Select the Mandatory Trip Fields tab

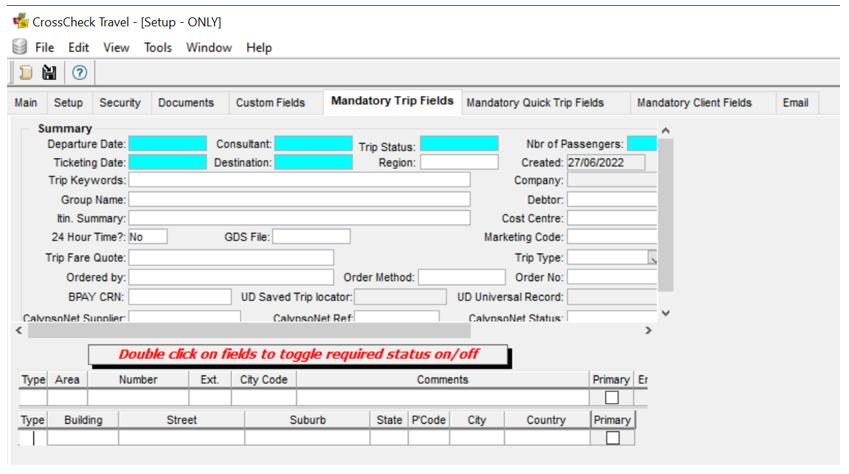(392, 101)
